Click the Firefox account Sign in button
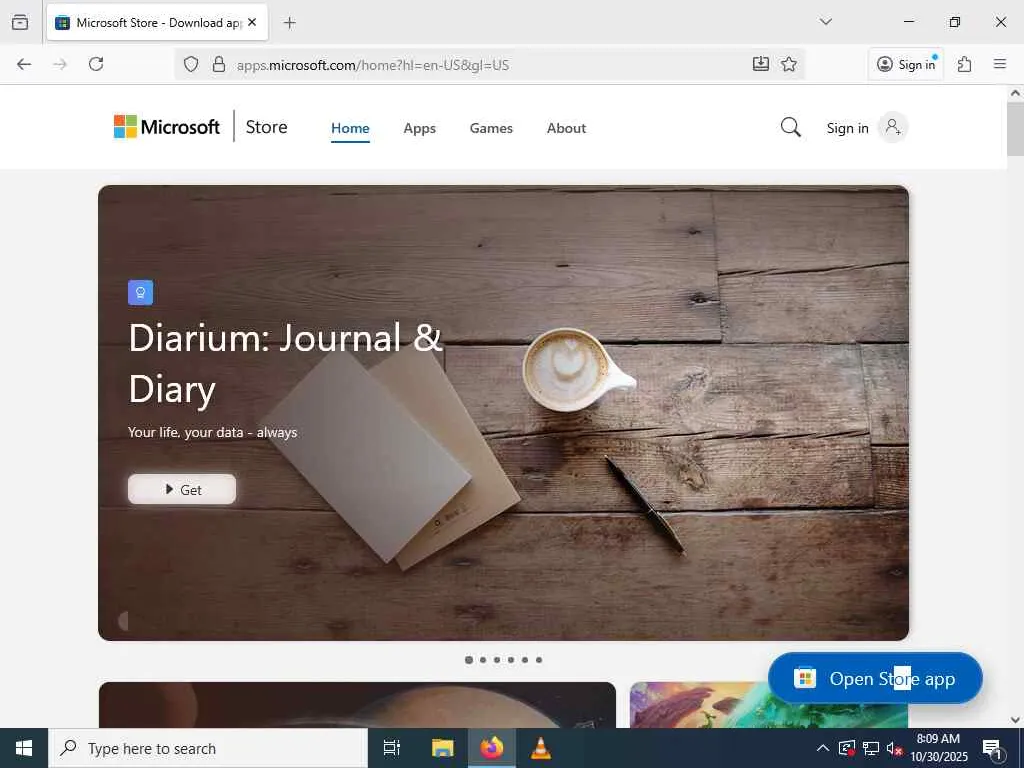Image resolution: width=1024 pixels, height=768 pixels. pos(906,64)
